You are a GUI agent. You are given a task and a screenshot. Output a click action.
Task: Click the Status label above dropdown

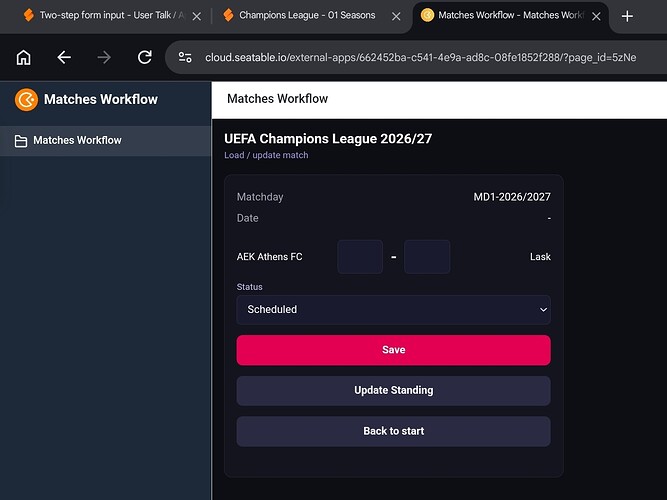[249, 287]
